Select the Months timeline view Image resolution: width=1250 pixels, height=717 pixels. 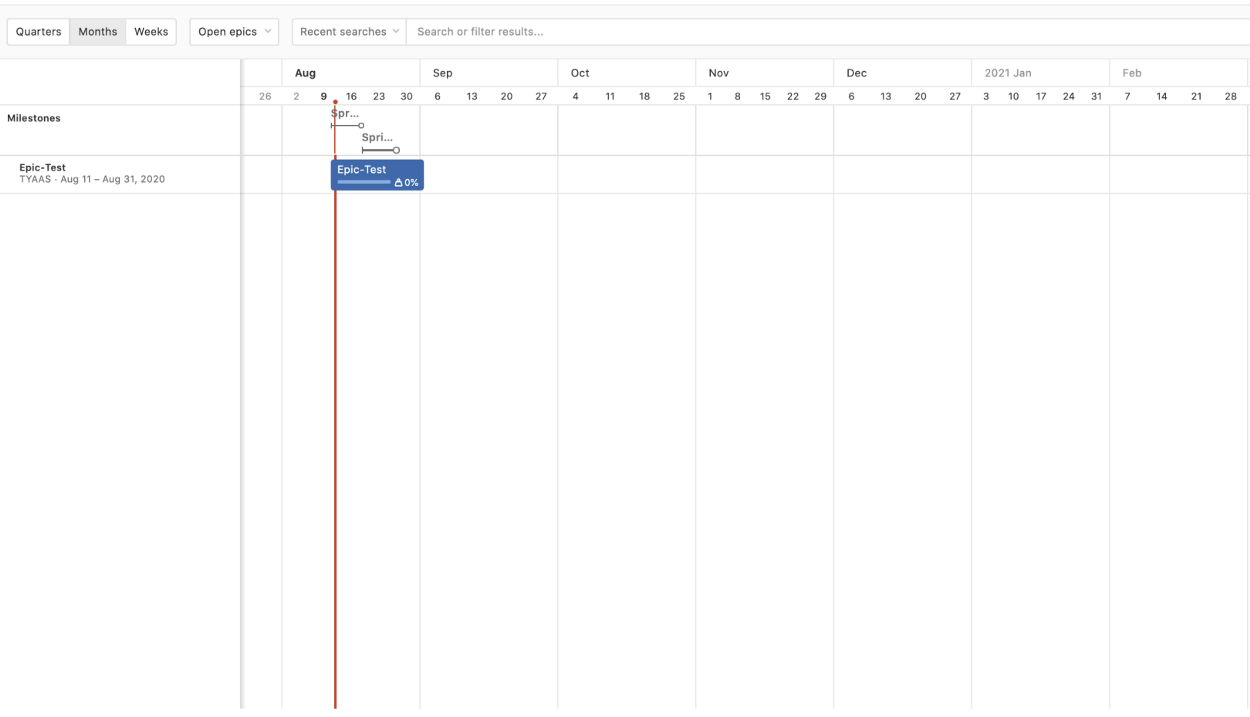(x=98, y=32)
